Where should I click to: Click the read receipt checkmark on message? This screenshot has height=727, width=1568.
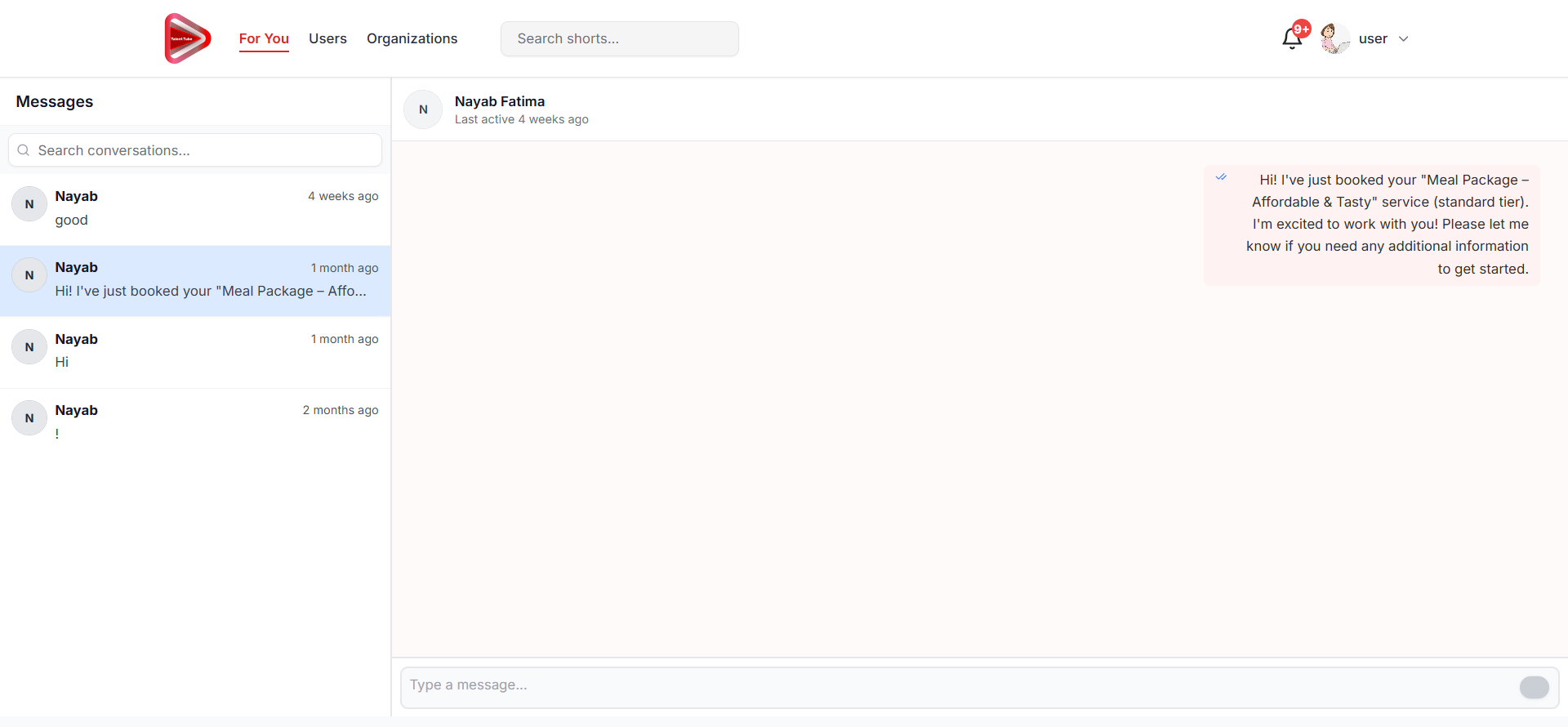pyautogui.click(x=1221, y=177)
